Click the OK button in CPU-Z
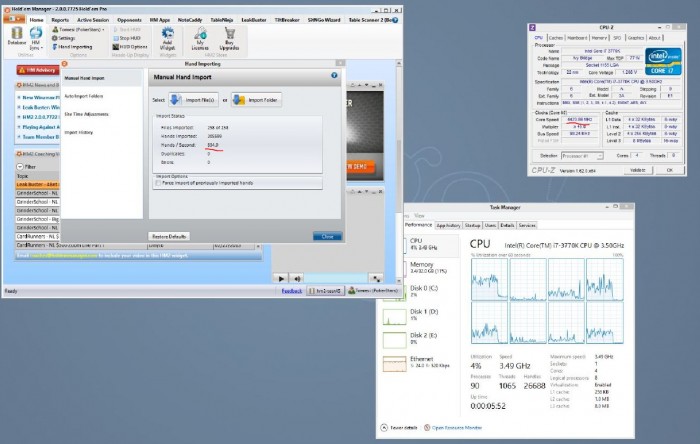This screenshot has height=444, width=700. (669, 170)
